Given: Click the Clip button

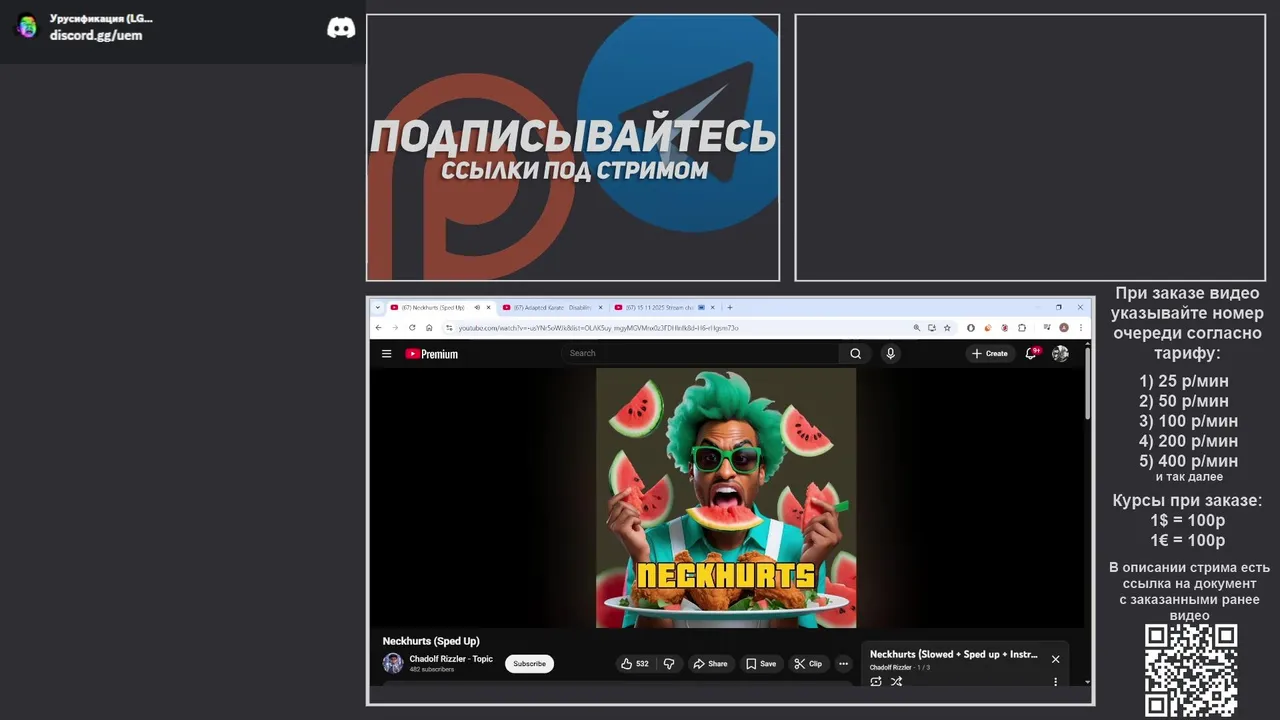Looking at the screenshot, I should pos(808,664).
